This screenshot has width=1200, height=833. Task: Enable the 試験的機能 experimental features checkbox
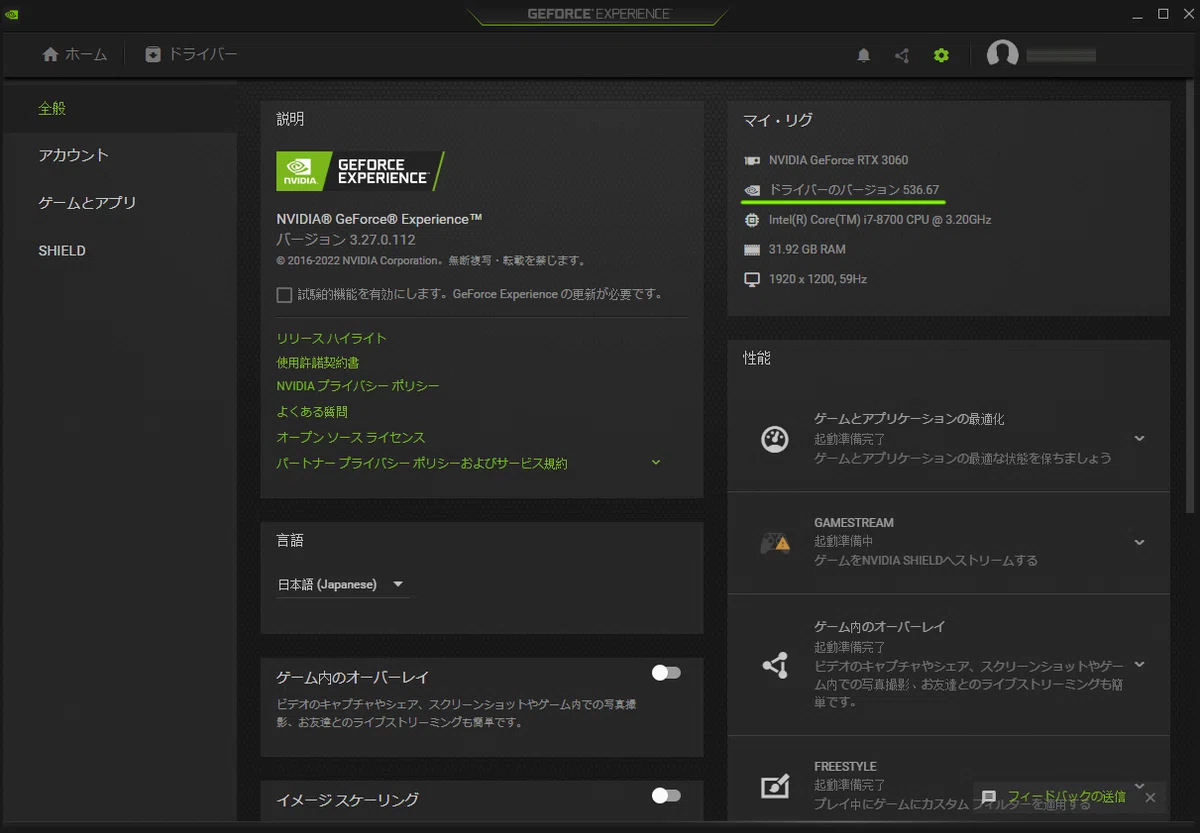284,295
